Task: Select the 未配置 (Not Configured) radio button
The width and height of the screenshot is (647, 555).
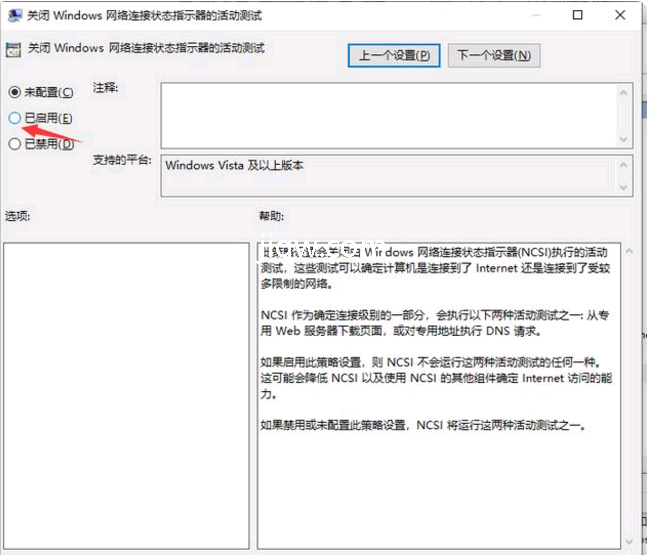Action: 14,92
